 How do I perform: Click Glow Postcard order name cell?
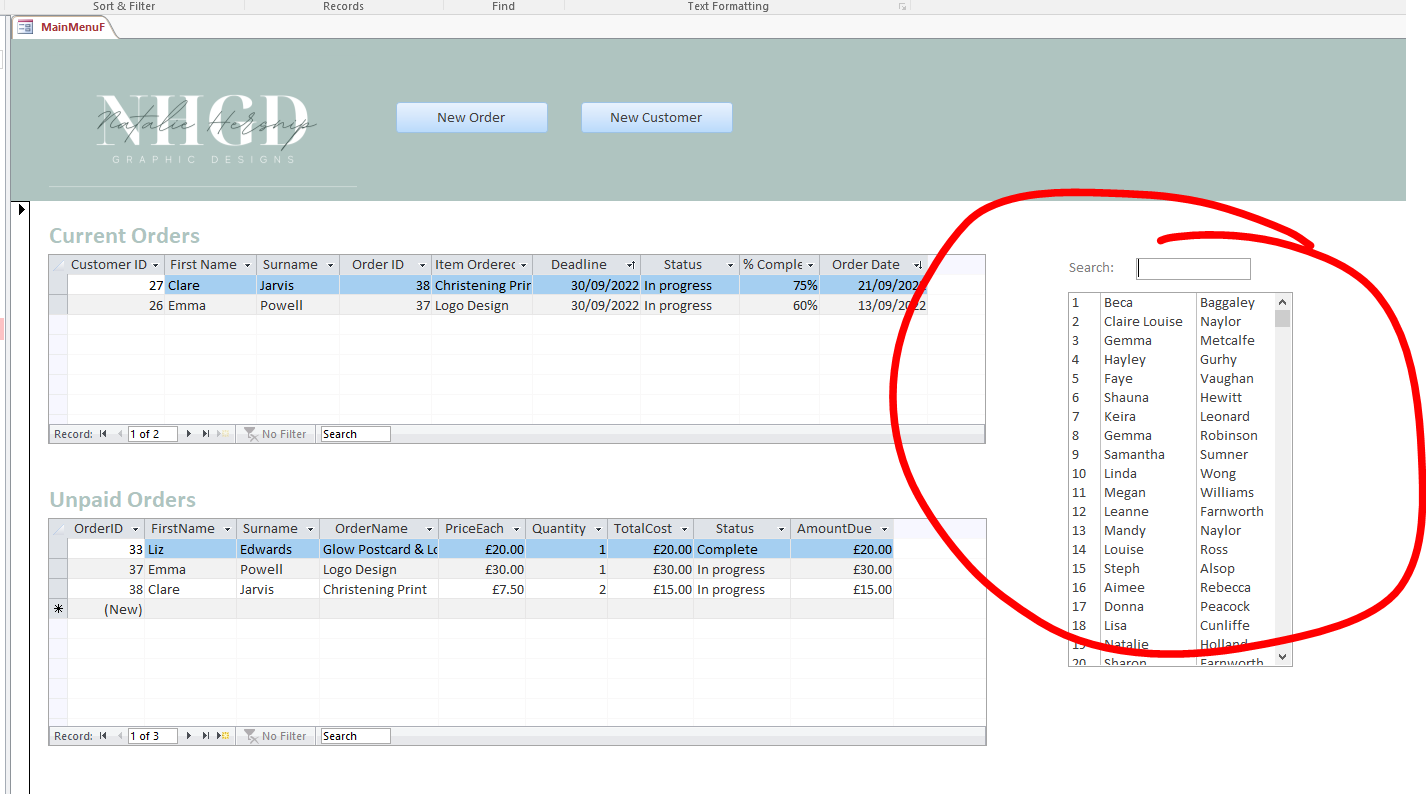(379, 549)
